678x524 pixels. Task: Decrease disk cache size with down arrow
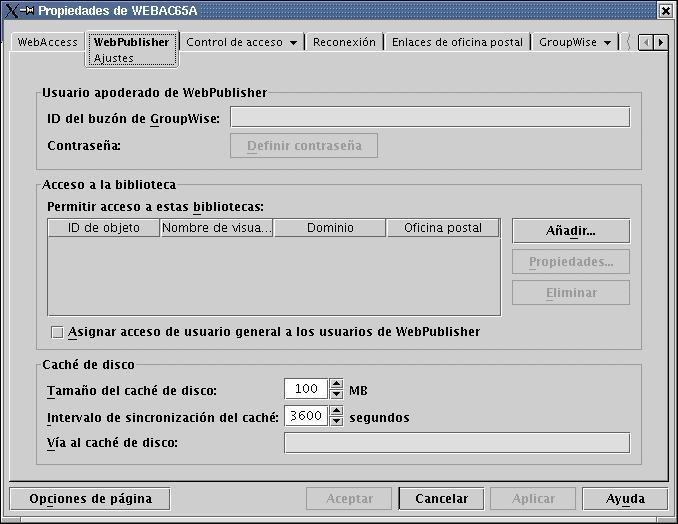tap(336, 394)
